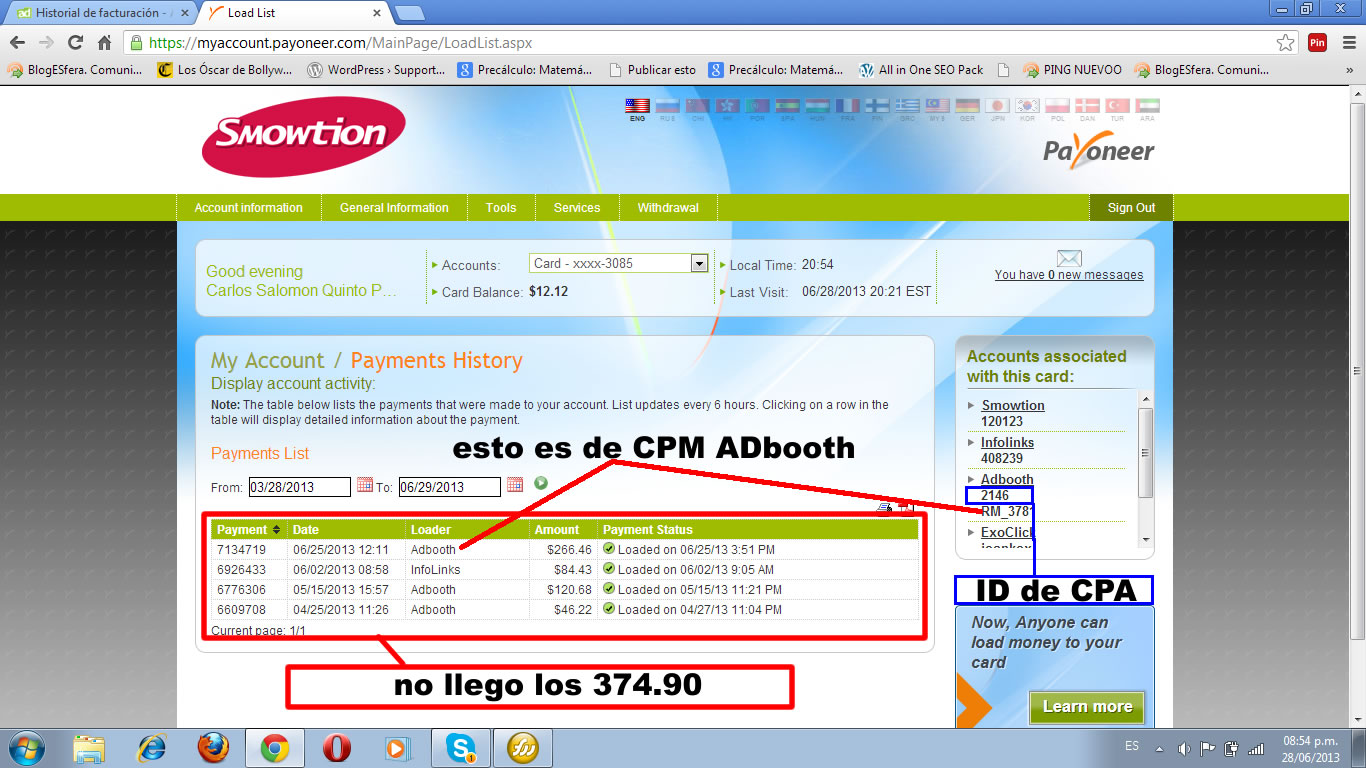Open Opera from the taskbar

point(337,748)
